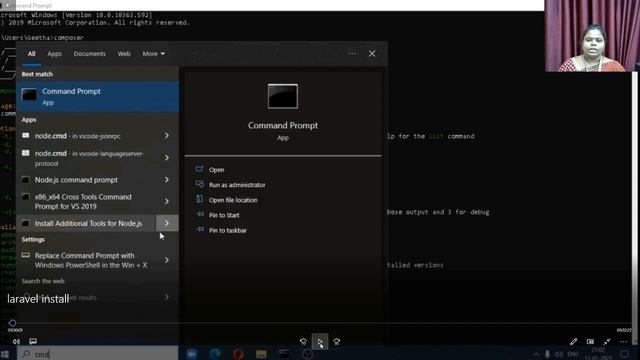Image resolution: width=640 pixels, height=360 pixels.
Task: Open Install Additional Tools for Node.js
Action: tap(86, 223)
